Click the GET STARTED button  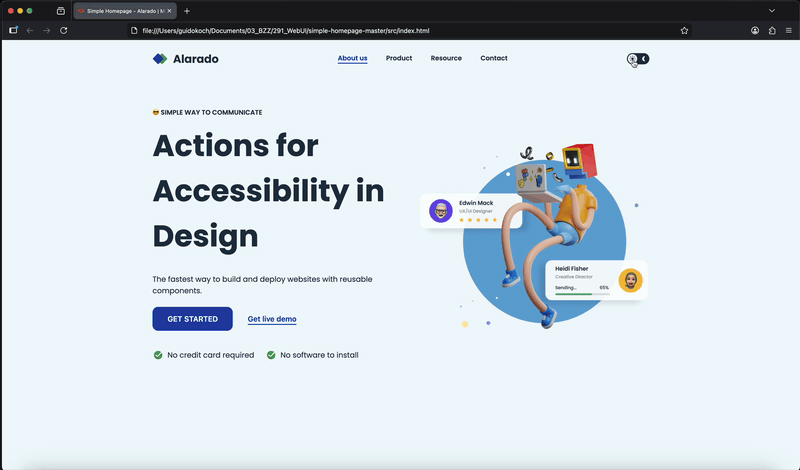pyautogui.click(x=192, y=319)
